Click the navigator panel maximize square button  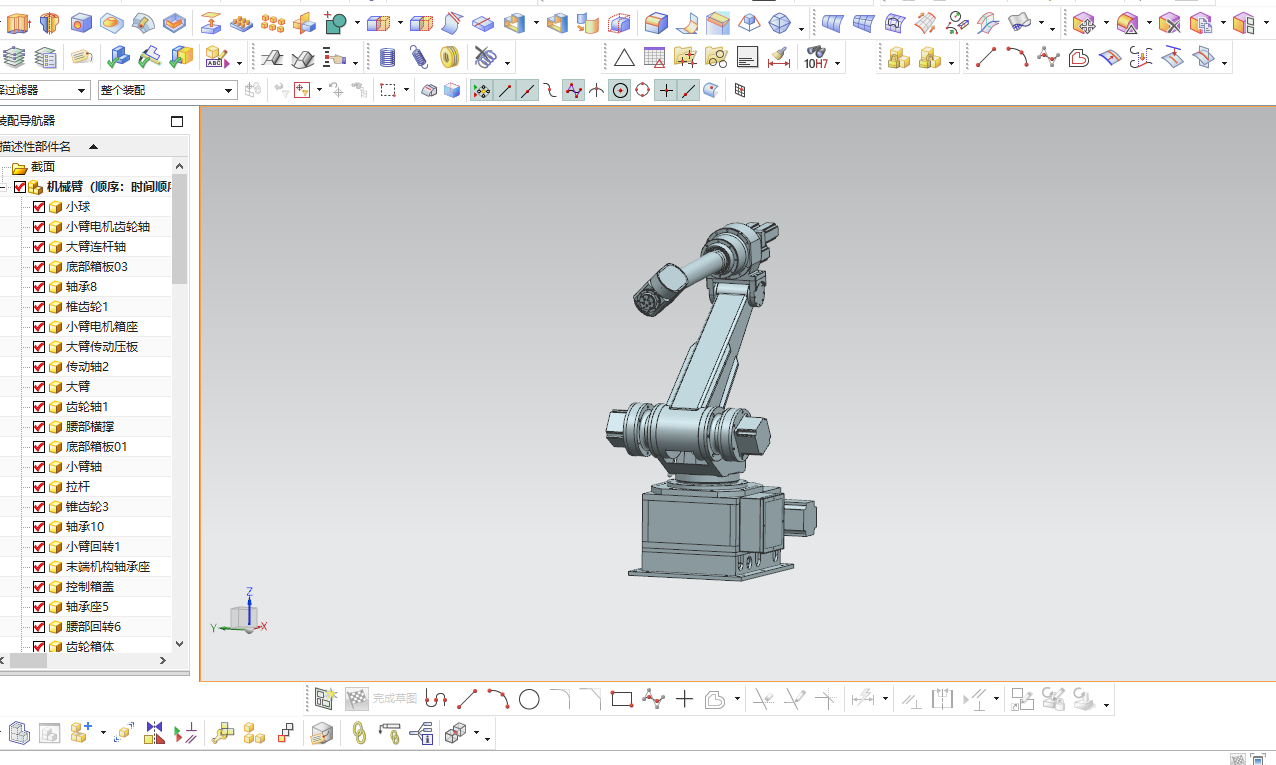[x=177, y=122]
